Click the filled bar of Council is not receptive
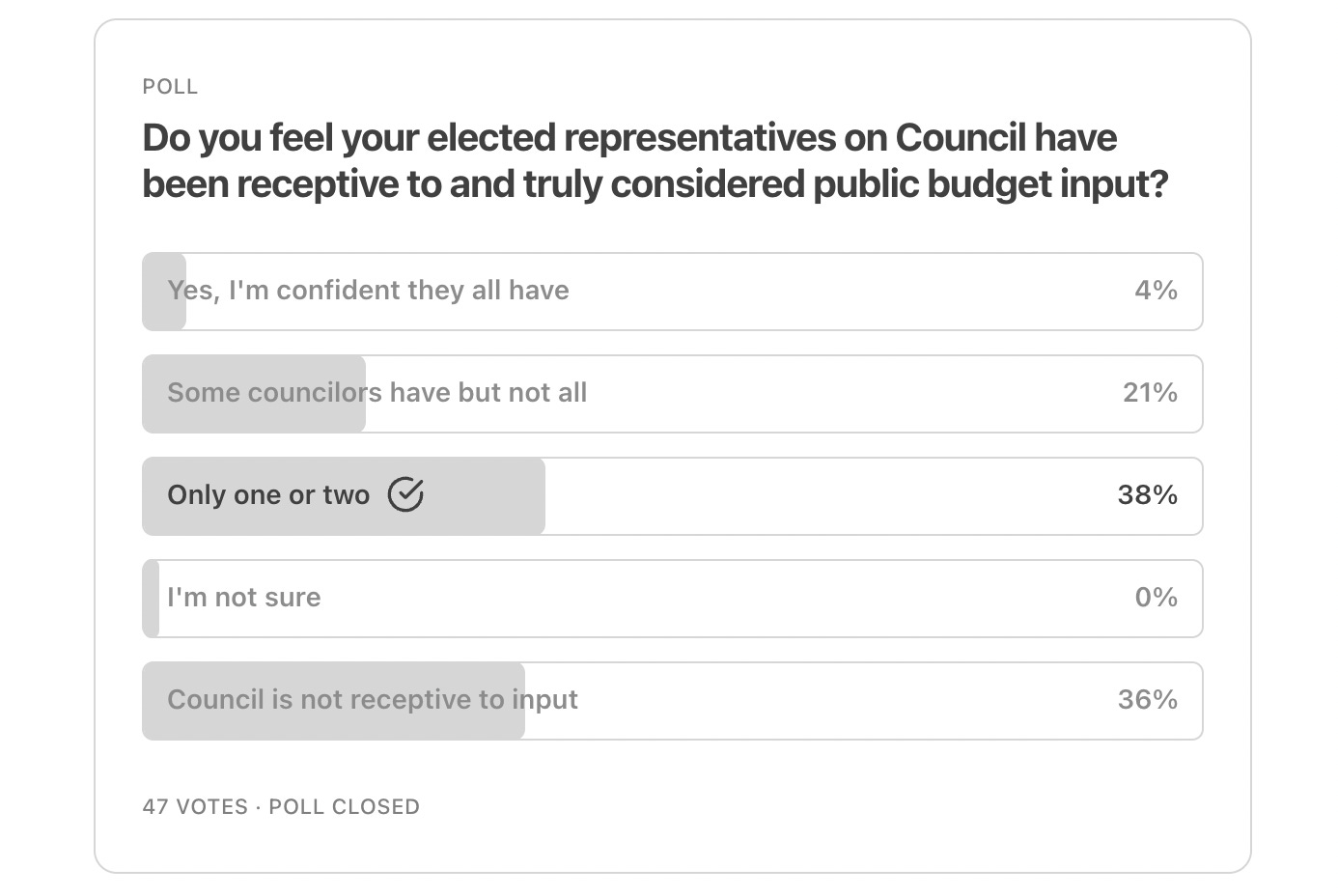Screen dimensions: 1338x896 pos(333,701)
